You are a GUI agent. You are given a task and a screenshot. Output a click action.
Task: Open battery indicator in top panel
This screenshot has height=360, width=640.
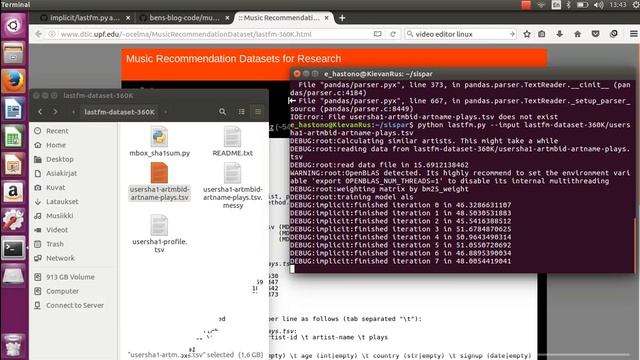point(582,5)
